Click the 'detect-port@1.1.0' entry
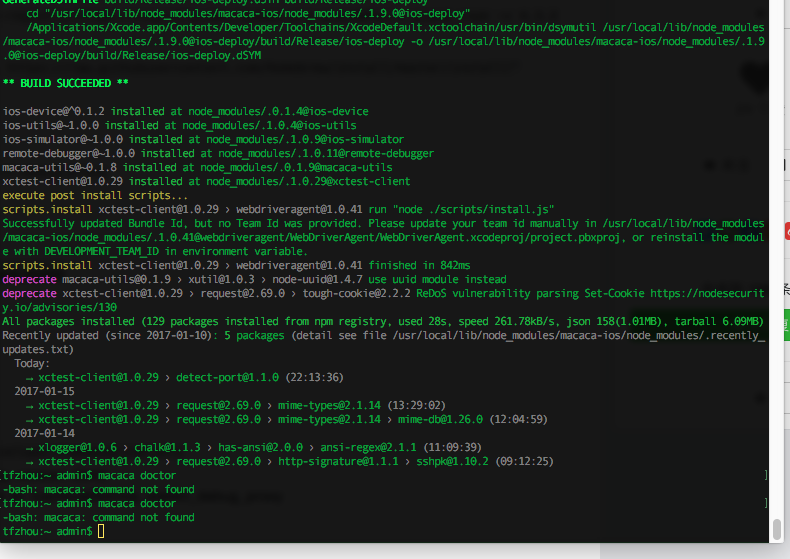The height and width of the screenshot is (559, 790). tap(227, 378)
